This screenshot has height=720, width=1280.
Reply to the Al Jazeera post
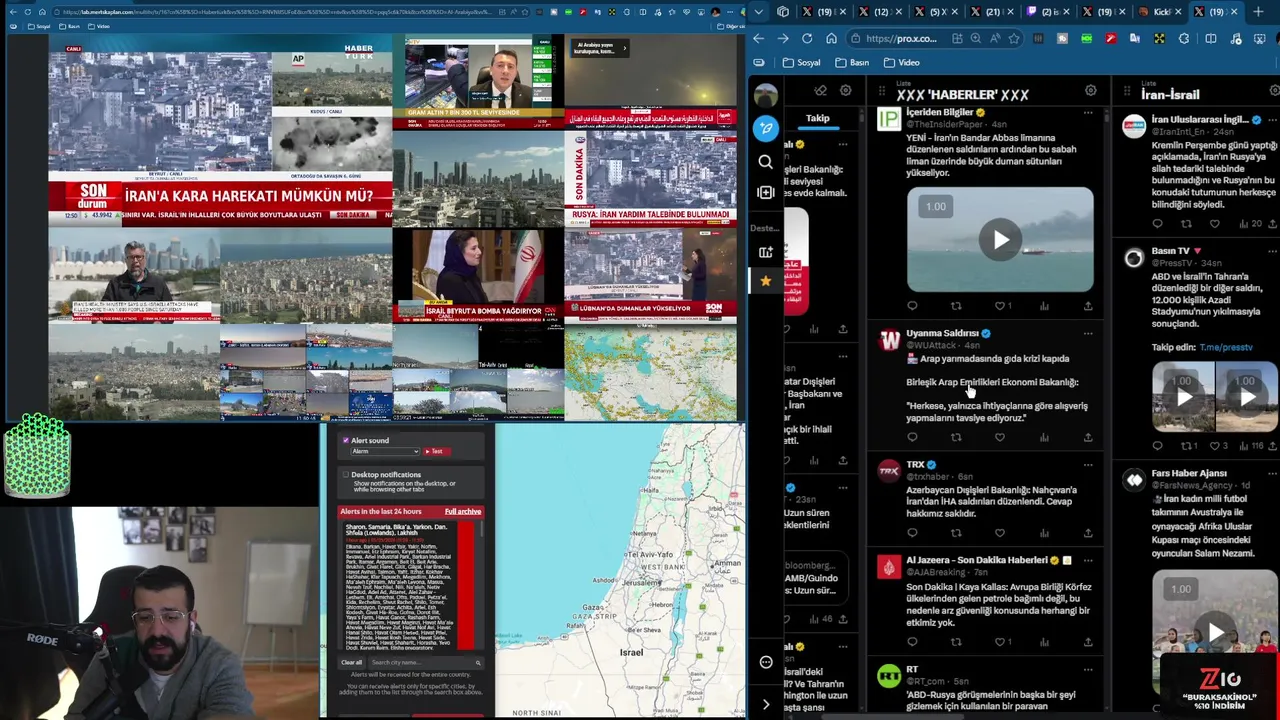click(x=912, y=642)
